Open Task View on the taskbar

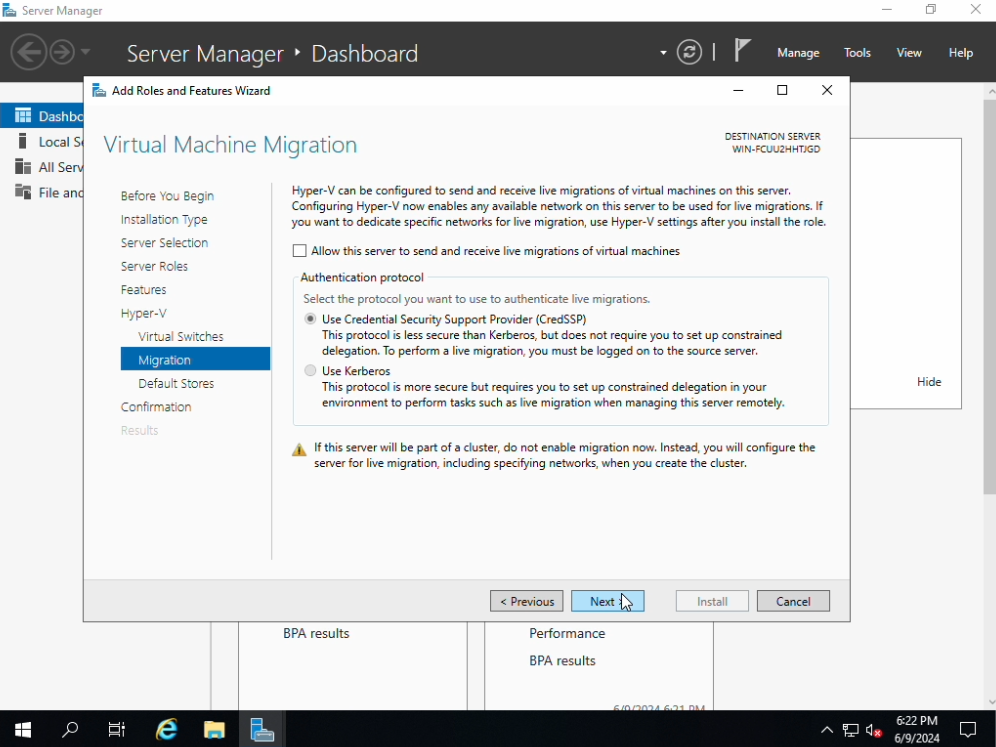117,729
